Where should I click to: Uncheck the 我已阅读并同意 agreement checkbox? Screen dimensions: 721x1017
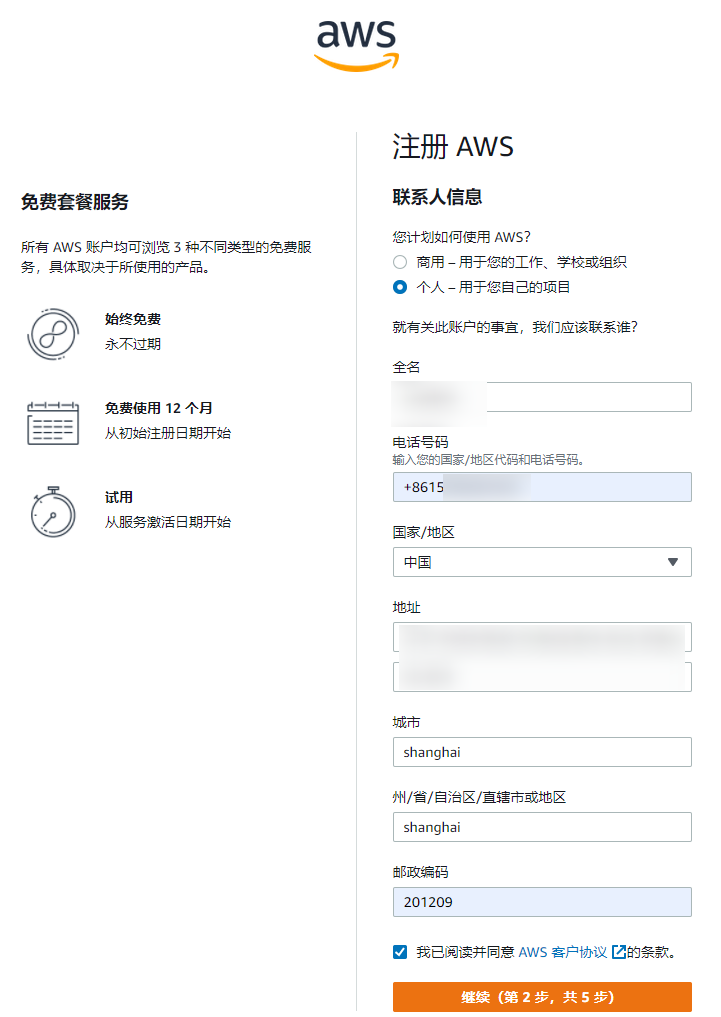(400, 951)
